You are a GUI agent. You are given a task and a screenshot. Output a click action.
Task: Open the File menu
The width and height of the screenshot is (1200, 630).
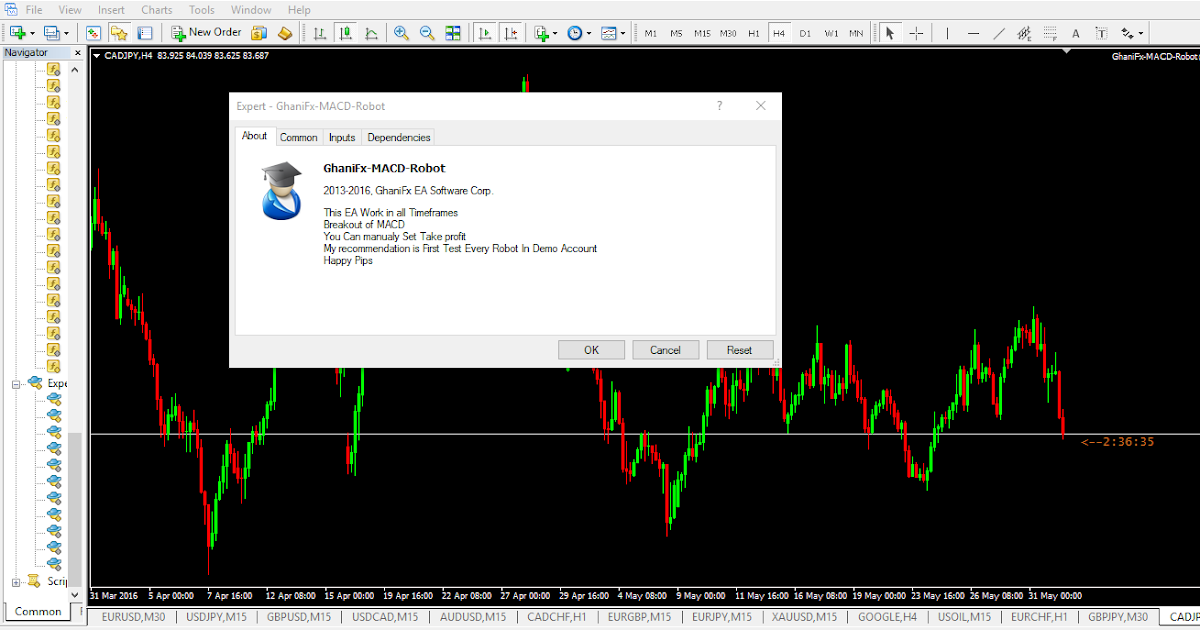tap(33, 10)
